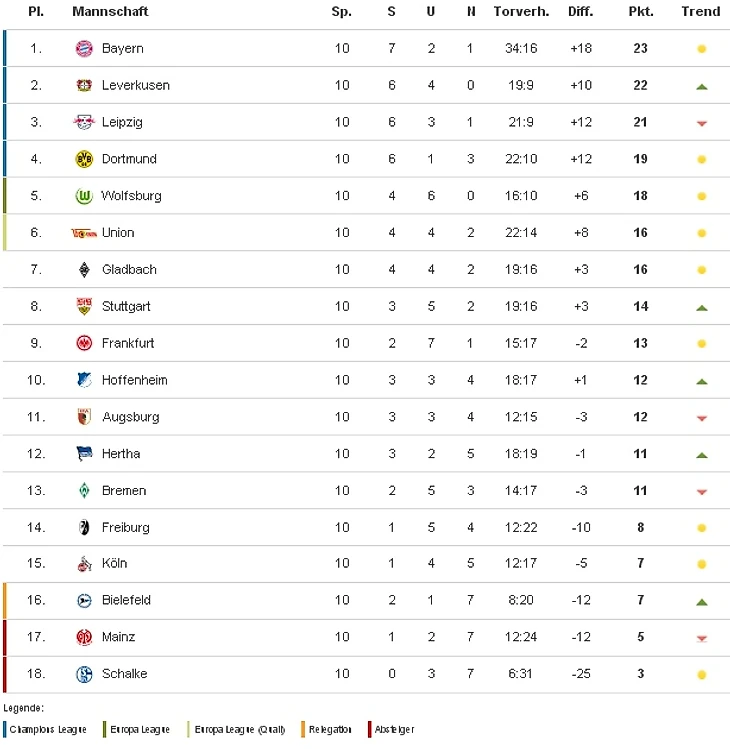
Task: Select the Leipzig team crest
Action: click(x=84, y=122)
